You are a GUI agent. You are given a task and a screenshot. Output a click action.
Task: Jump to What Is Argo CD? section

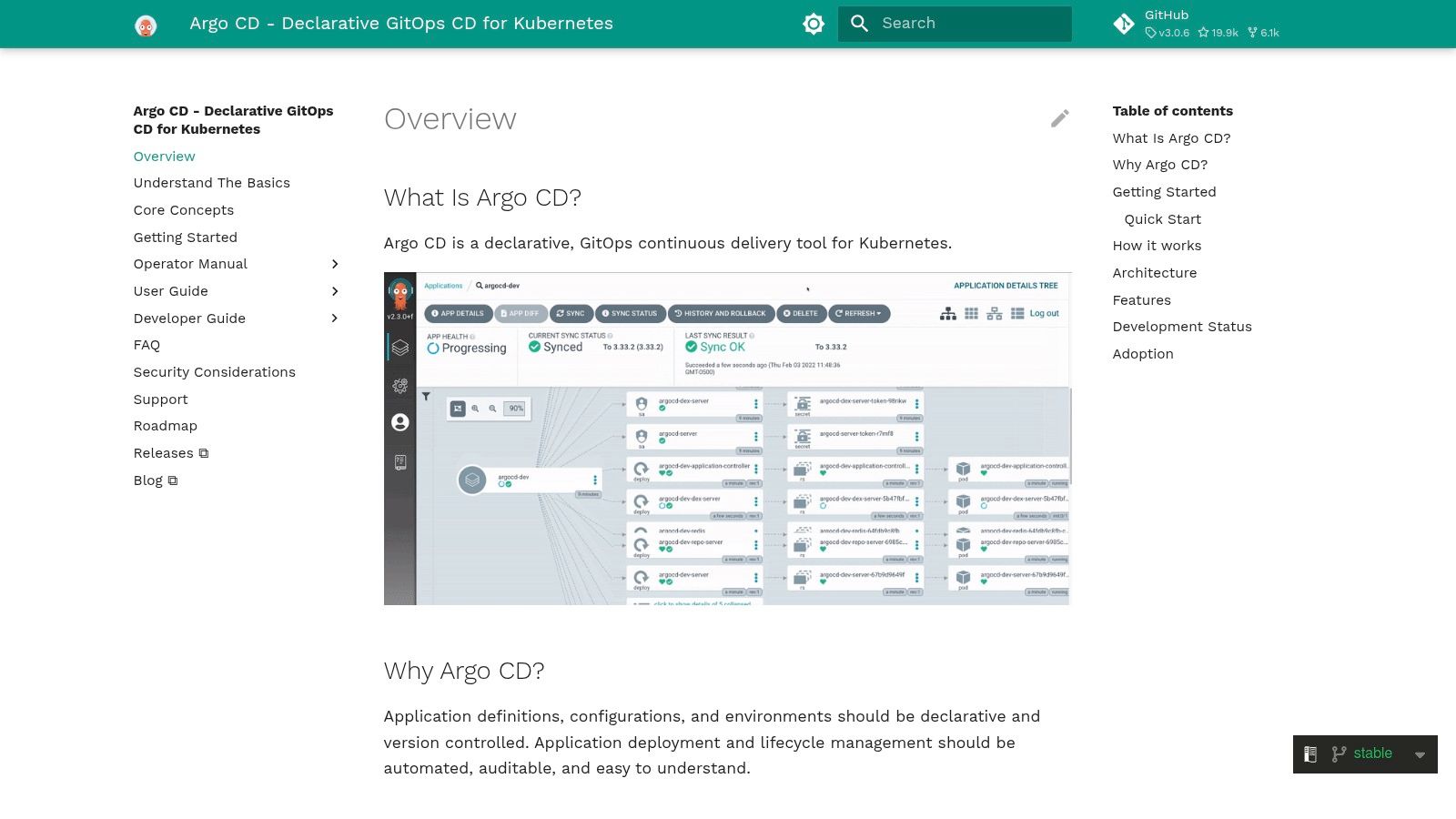tap(1171, 138)
